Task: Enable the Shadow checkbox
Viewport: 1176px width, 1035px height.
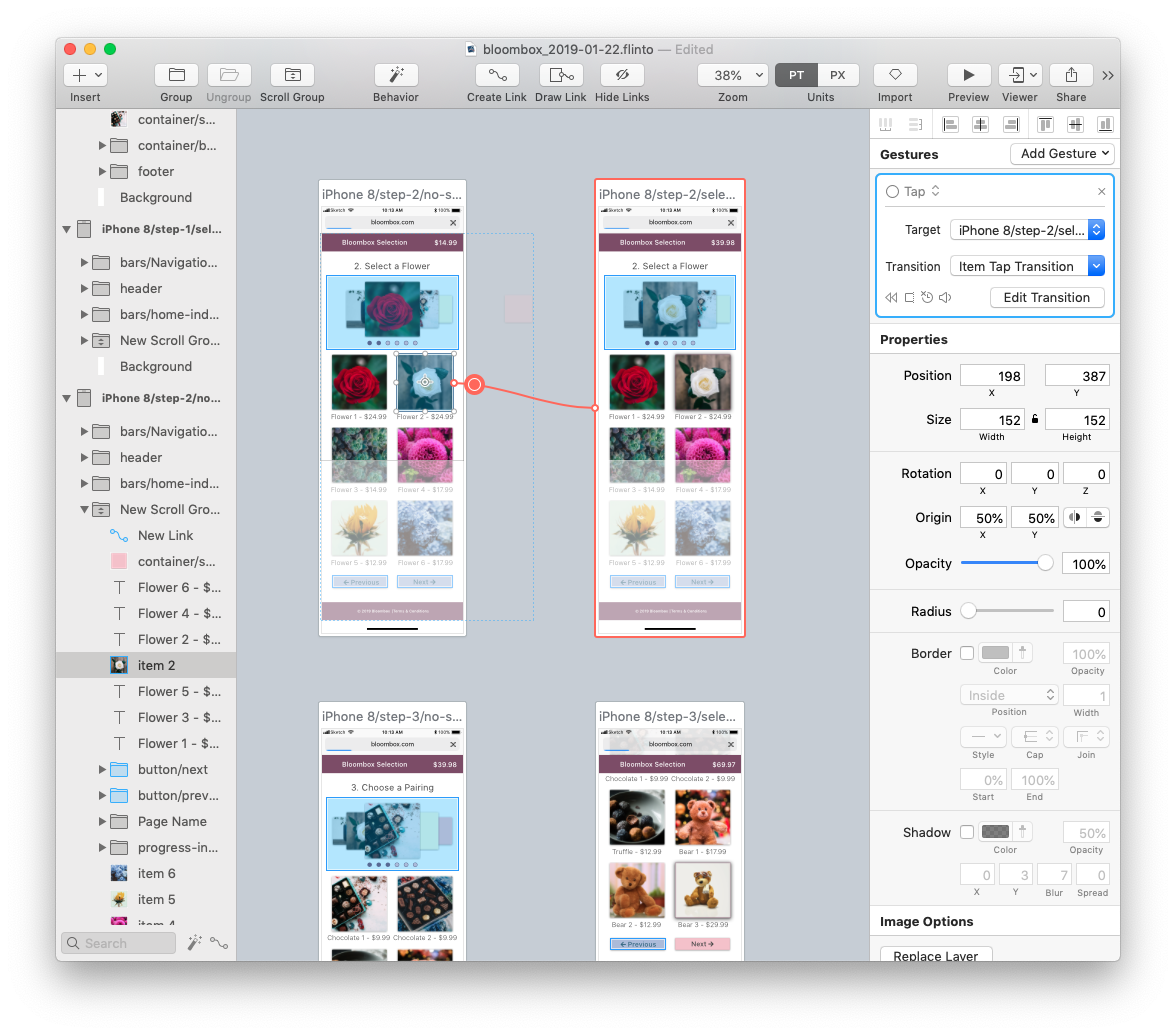Action: coord(968,832)
